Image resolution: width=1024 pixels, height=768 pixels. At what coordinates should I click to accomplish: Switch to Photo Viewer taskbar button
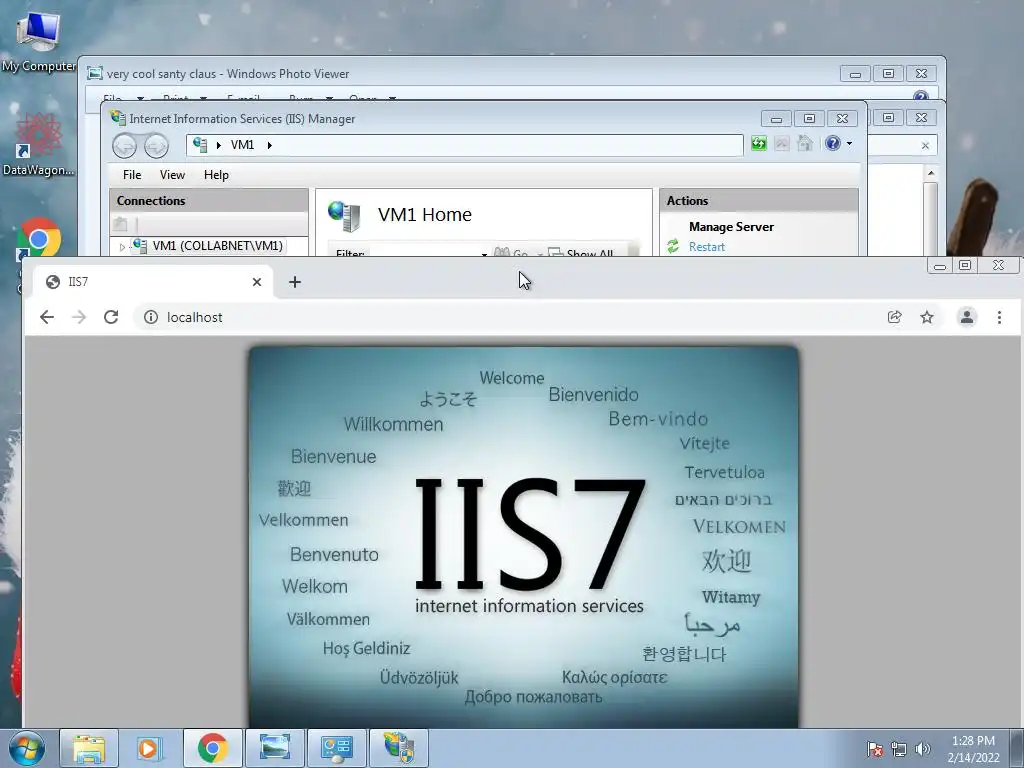(x=274, y=748)
